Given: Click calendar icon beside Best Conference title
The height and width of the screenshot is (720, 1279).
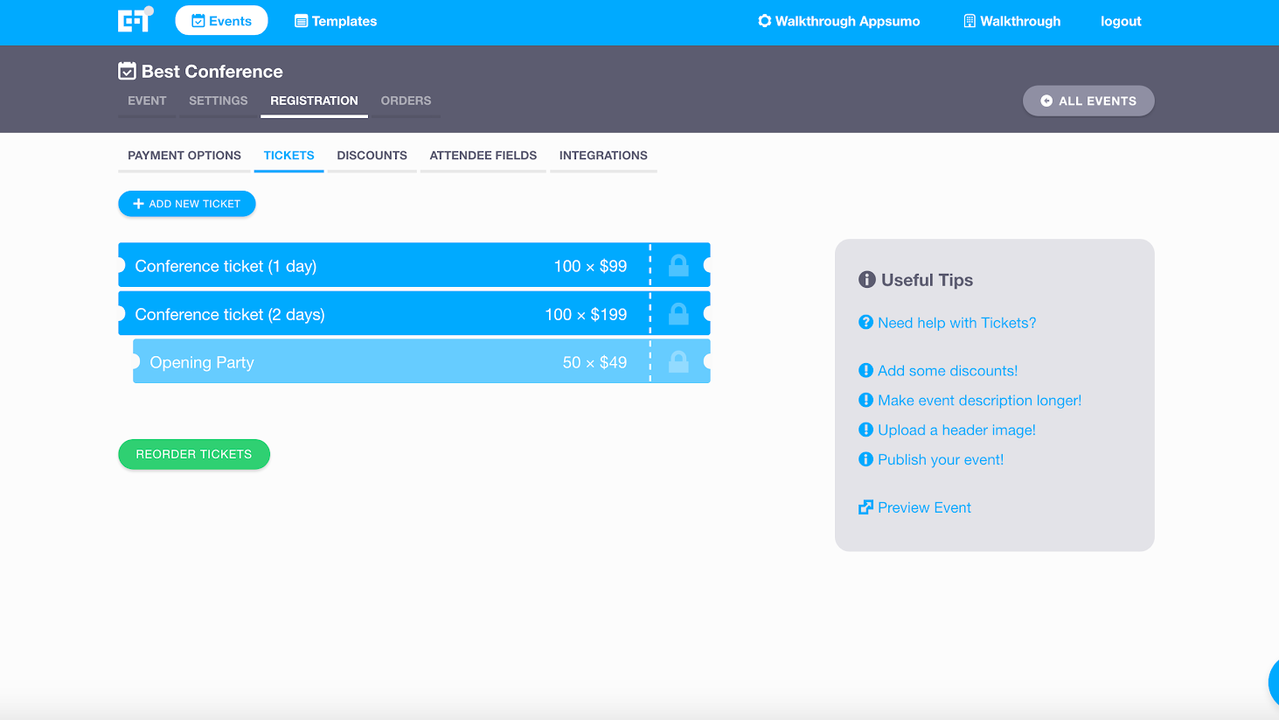Looking at the screenshot, I should pos(127,71).
